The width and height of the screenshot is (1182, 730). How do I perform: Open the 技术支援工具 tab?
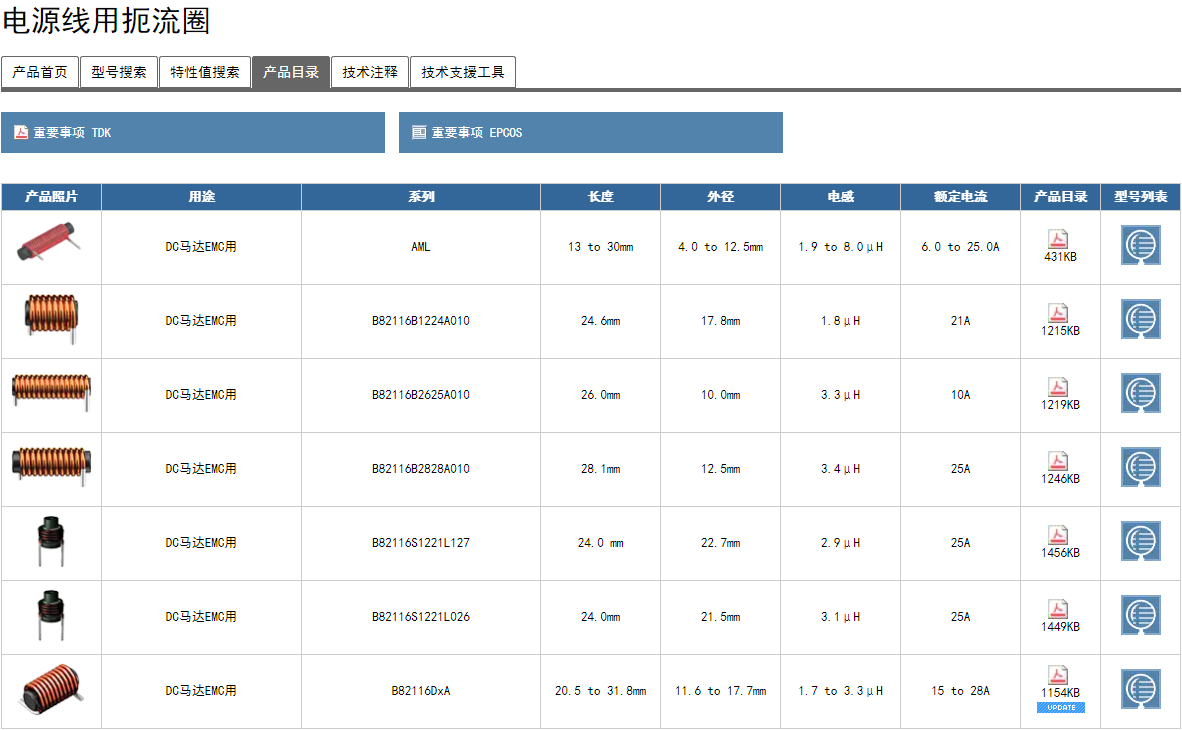(462, 72)
